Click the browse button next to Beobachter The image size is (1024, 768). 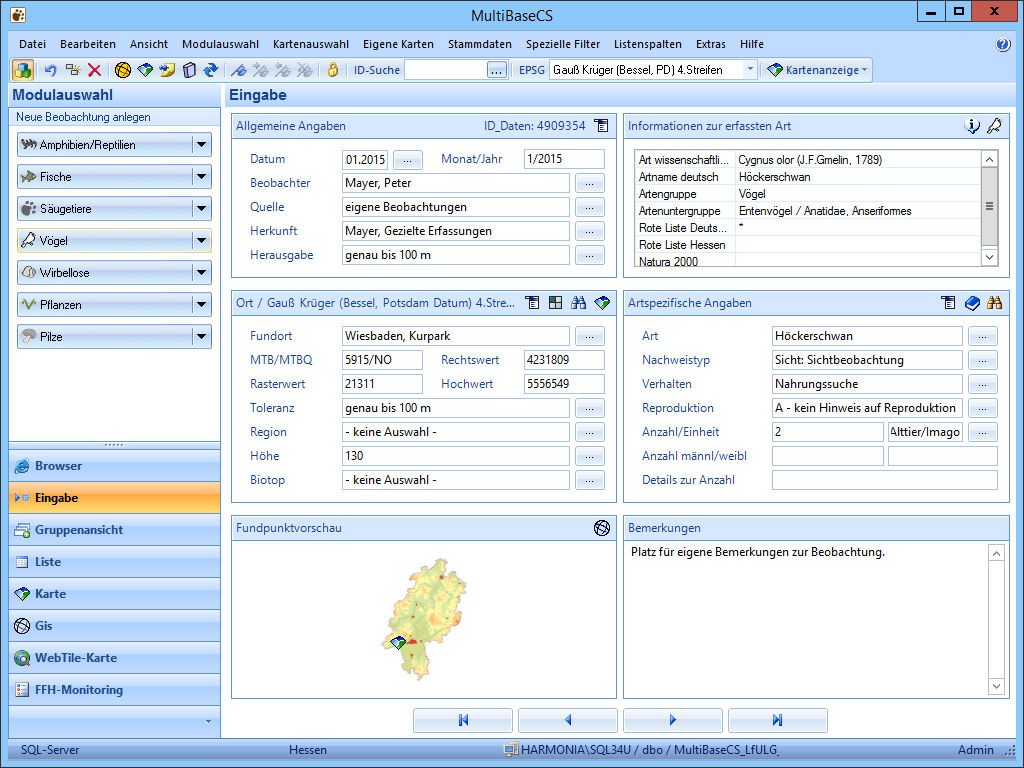tap(590, 184)
